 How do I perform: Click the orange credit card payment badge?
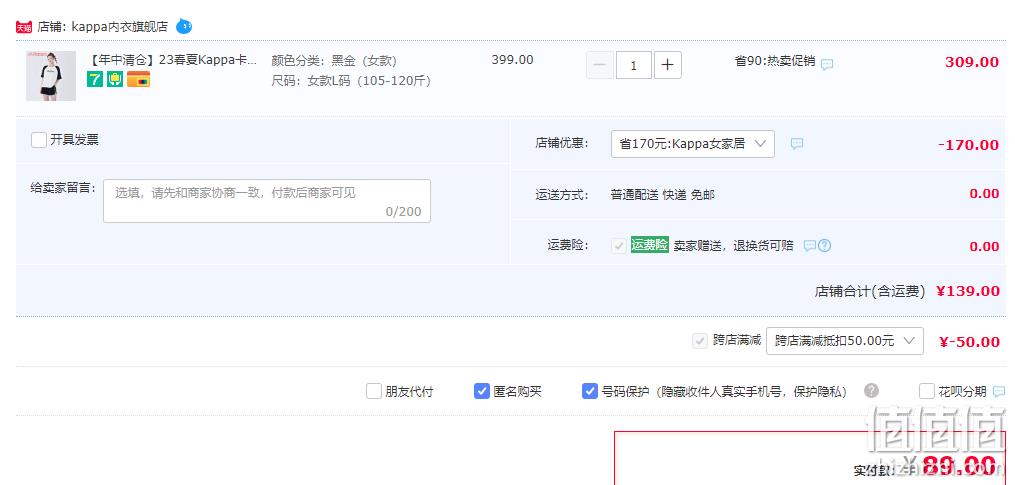[x=139, y=79]
